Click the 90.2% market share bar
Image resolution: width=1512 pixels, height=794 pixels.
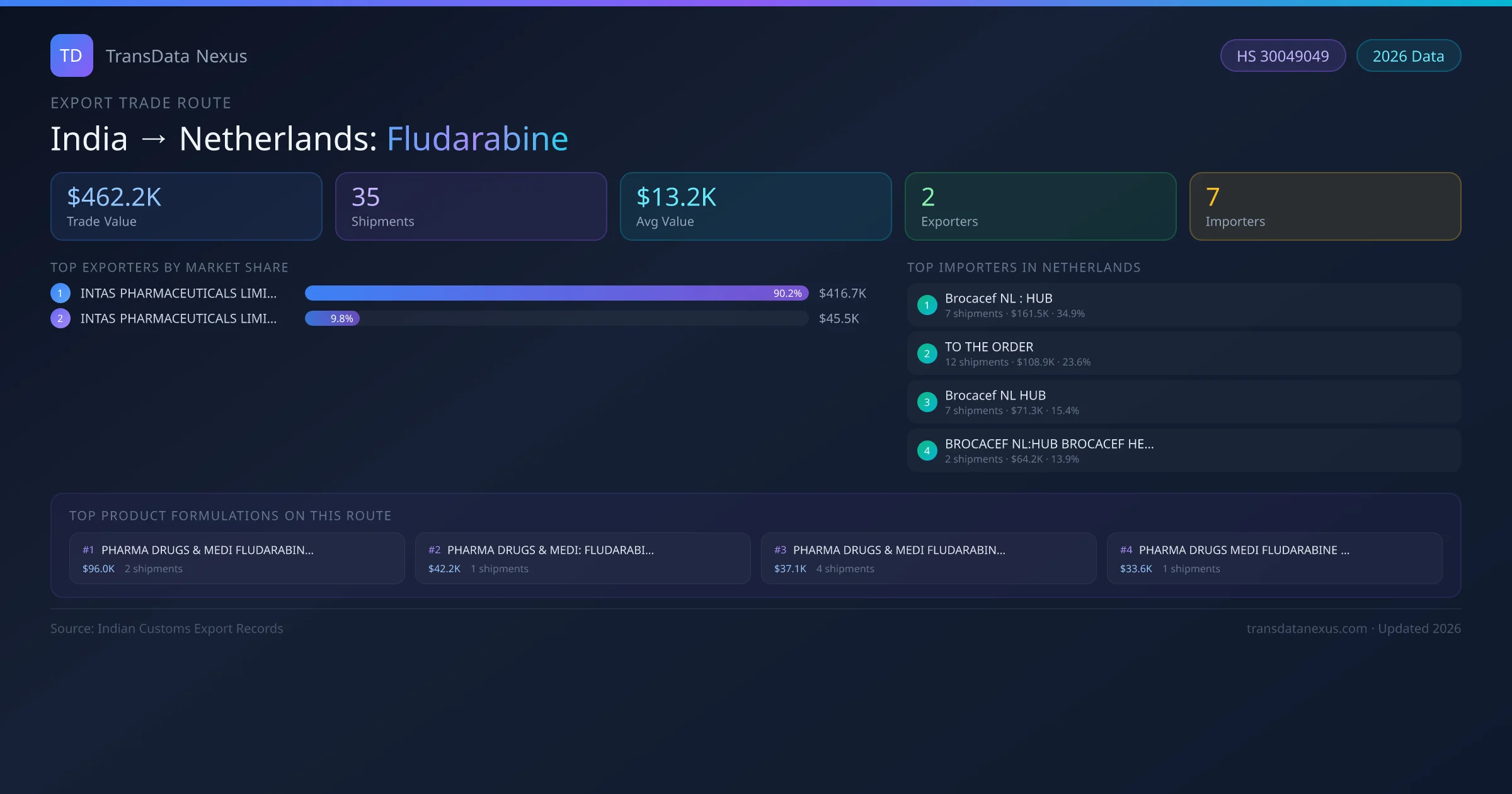tap(556, 293)
